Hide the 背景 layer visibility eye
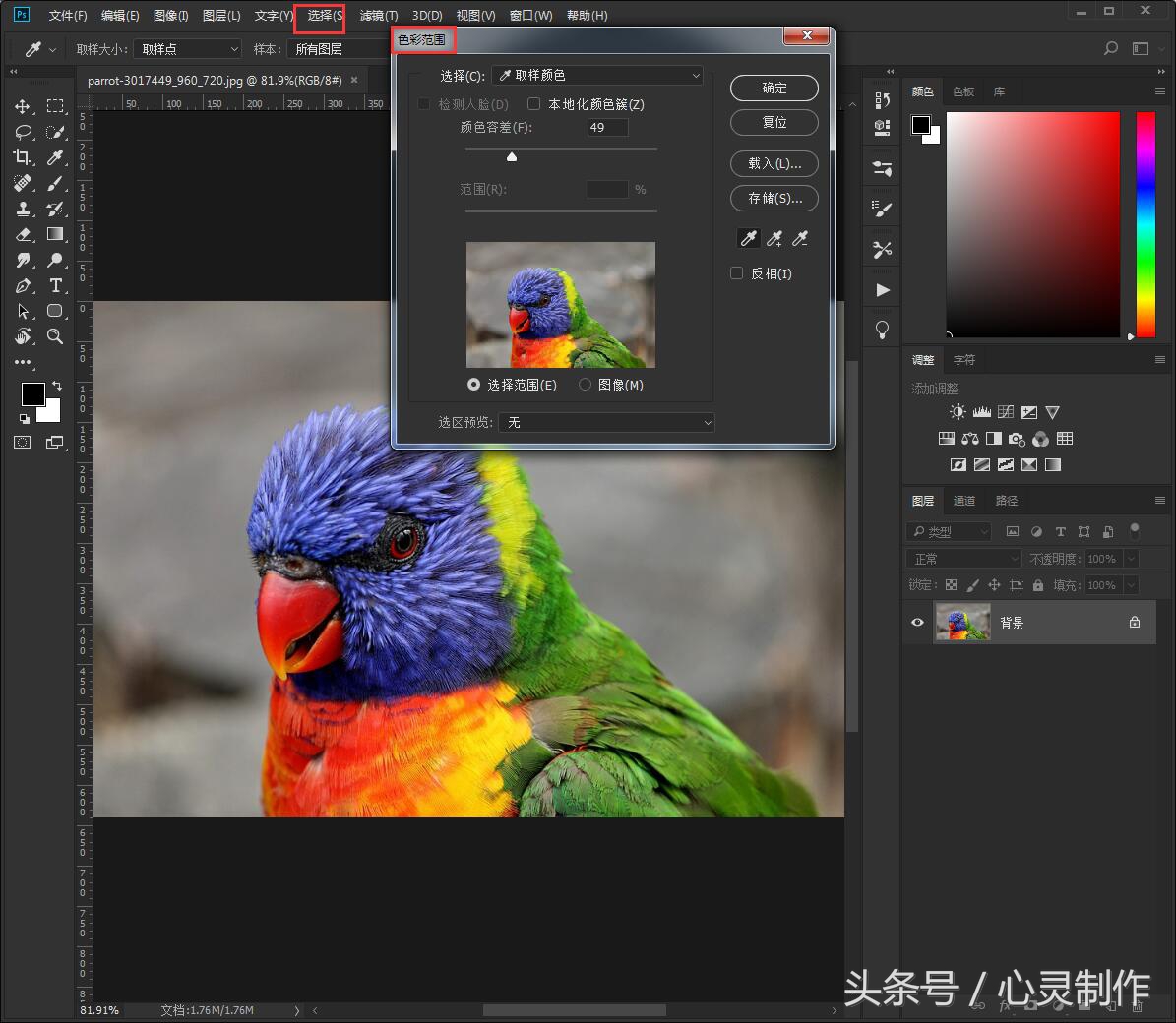The width and height of the screenshot is (1176, 1023). 917,623
